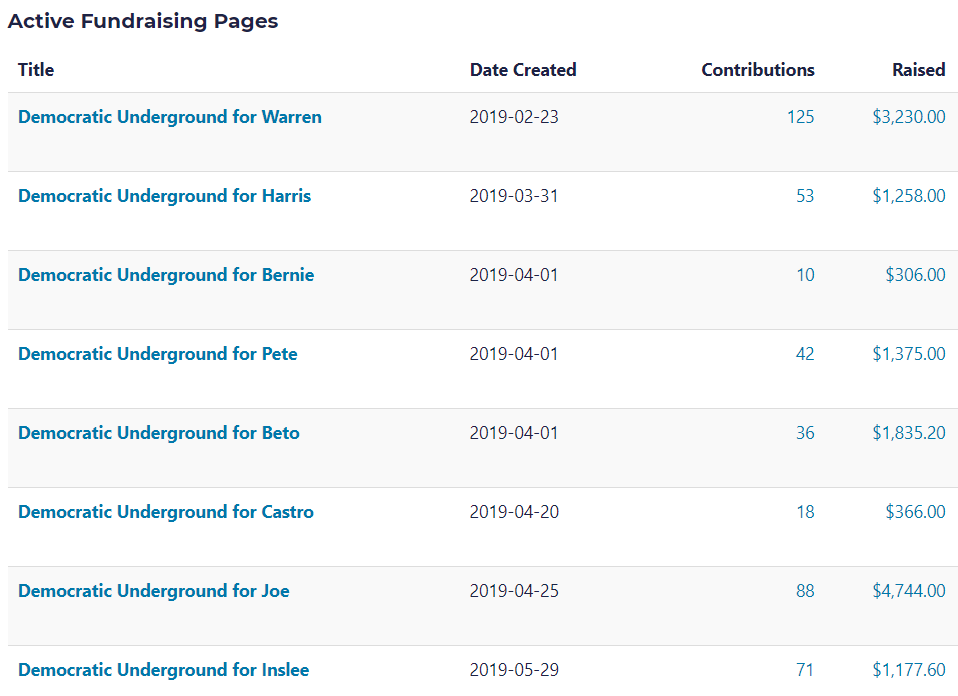Click the Title column header
Viewport: 958px width, 696px height.
[36, 70]
